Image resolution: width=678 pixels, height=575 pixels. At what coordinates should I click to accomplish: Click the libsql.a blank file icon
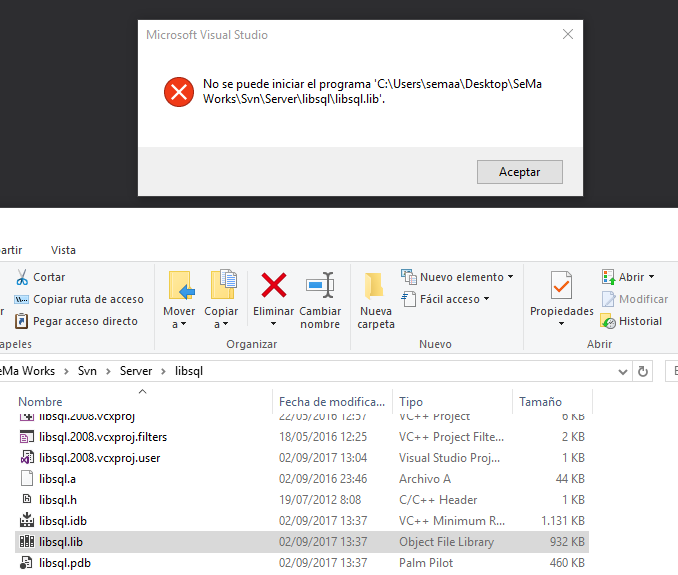click(27, 479)
